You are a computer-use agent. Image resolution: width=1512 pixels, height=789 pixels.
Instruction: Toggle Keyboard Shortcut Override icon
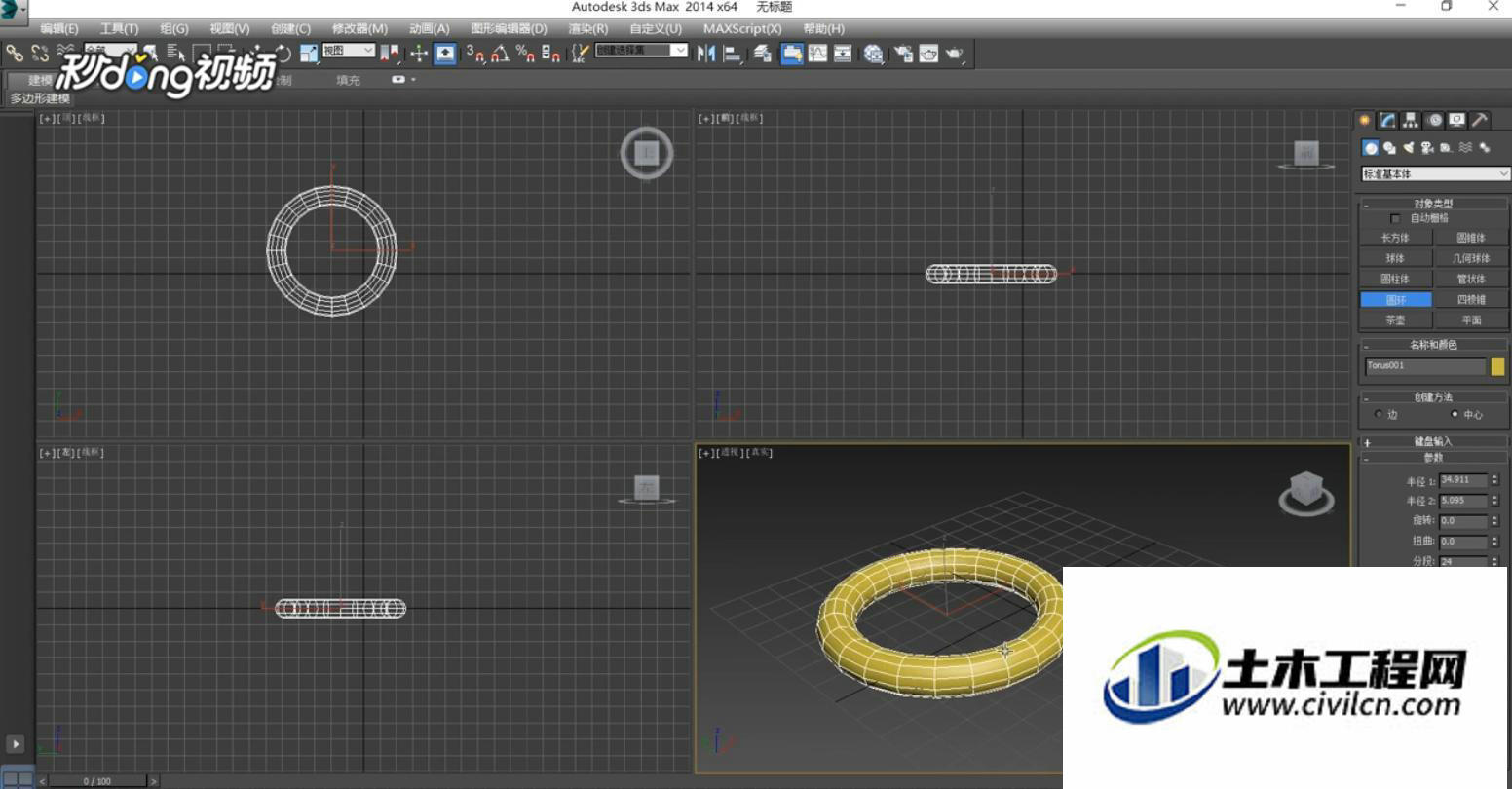445,54
